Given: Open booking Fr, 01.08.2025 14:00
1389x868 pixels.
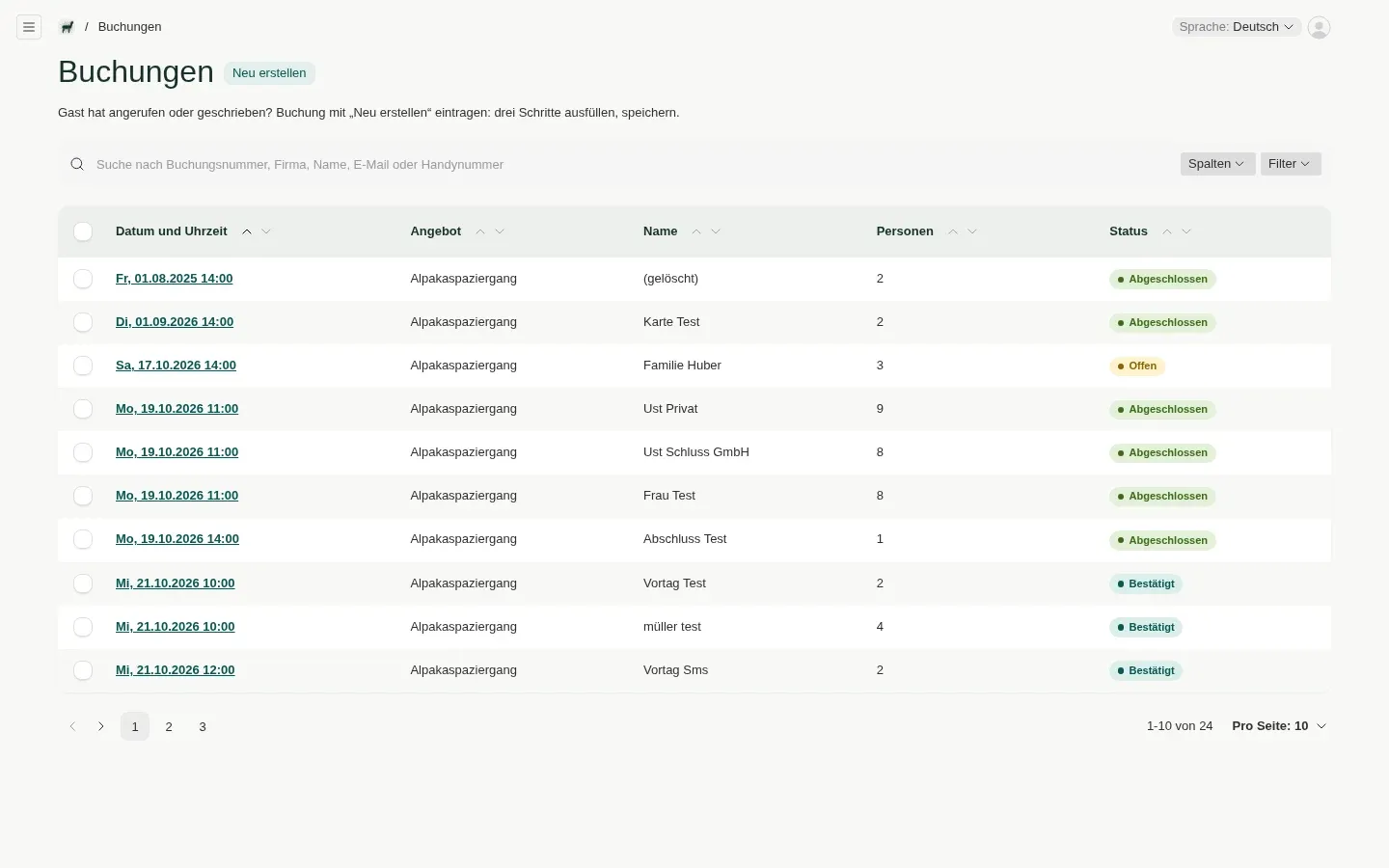Looking at the screenshot, I should click(174, 279).
